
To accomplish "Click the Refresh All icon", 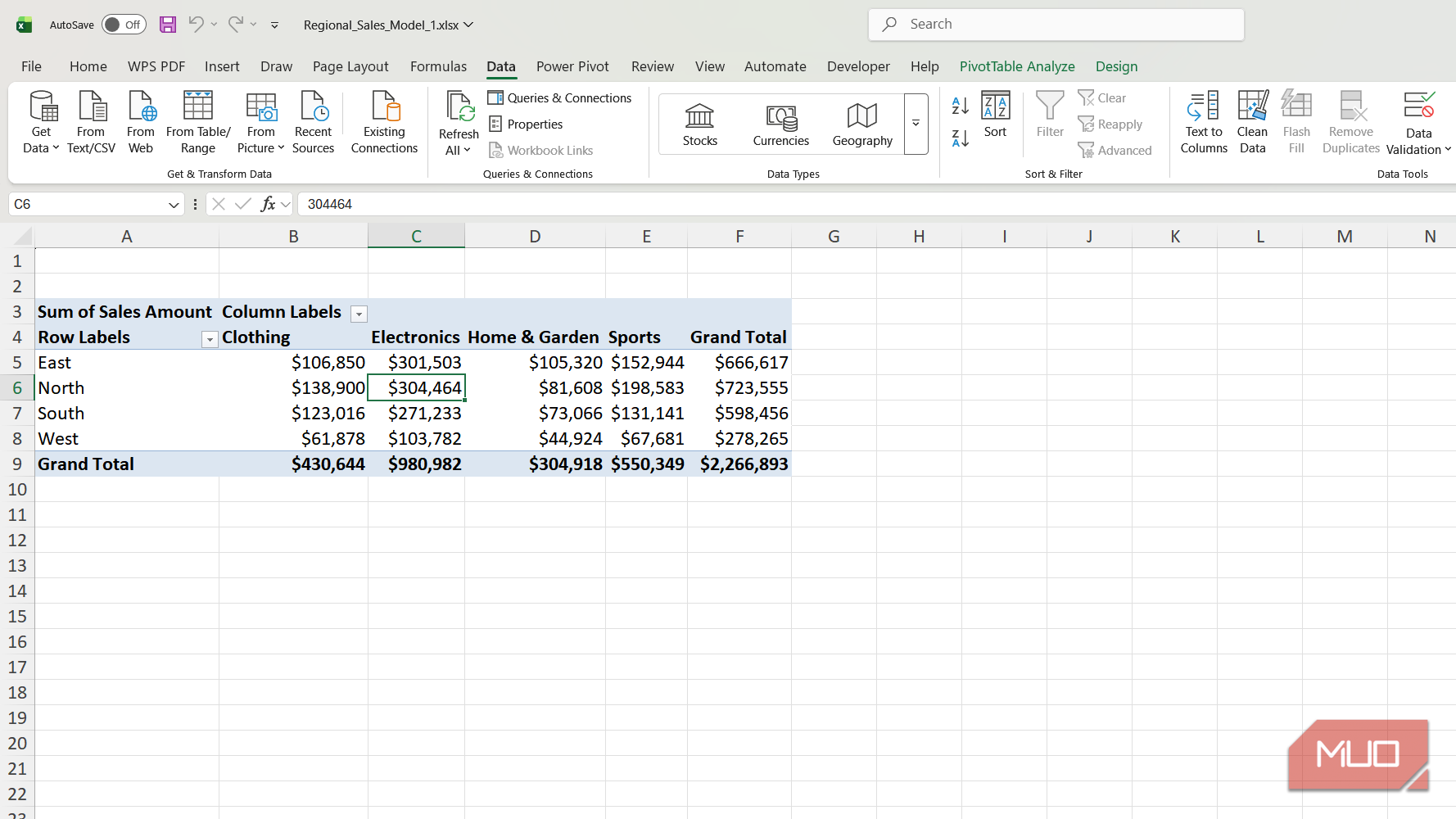I will point(459,124).
